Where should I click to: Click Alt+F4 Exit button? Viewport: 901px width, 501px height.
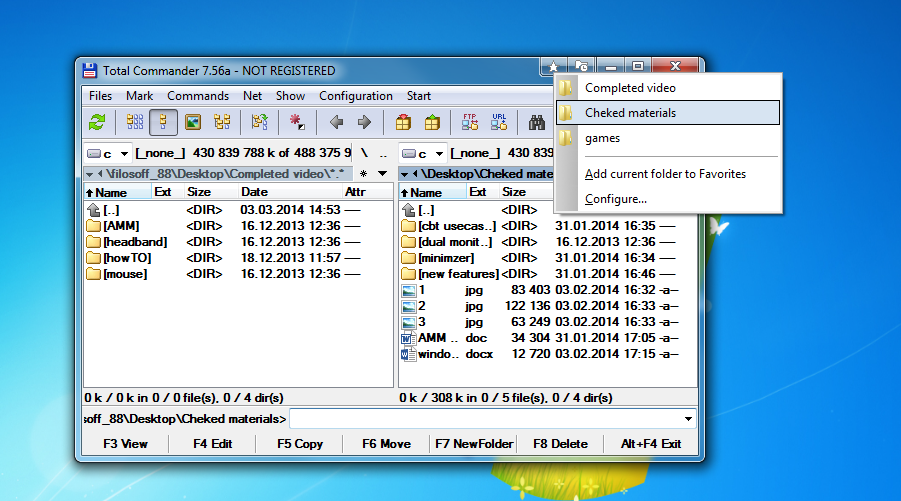pyautogui.click(x=650, y=444)
